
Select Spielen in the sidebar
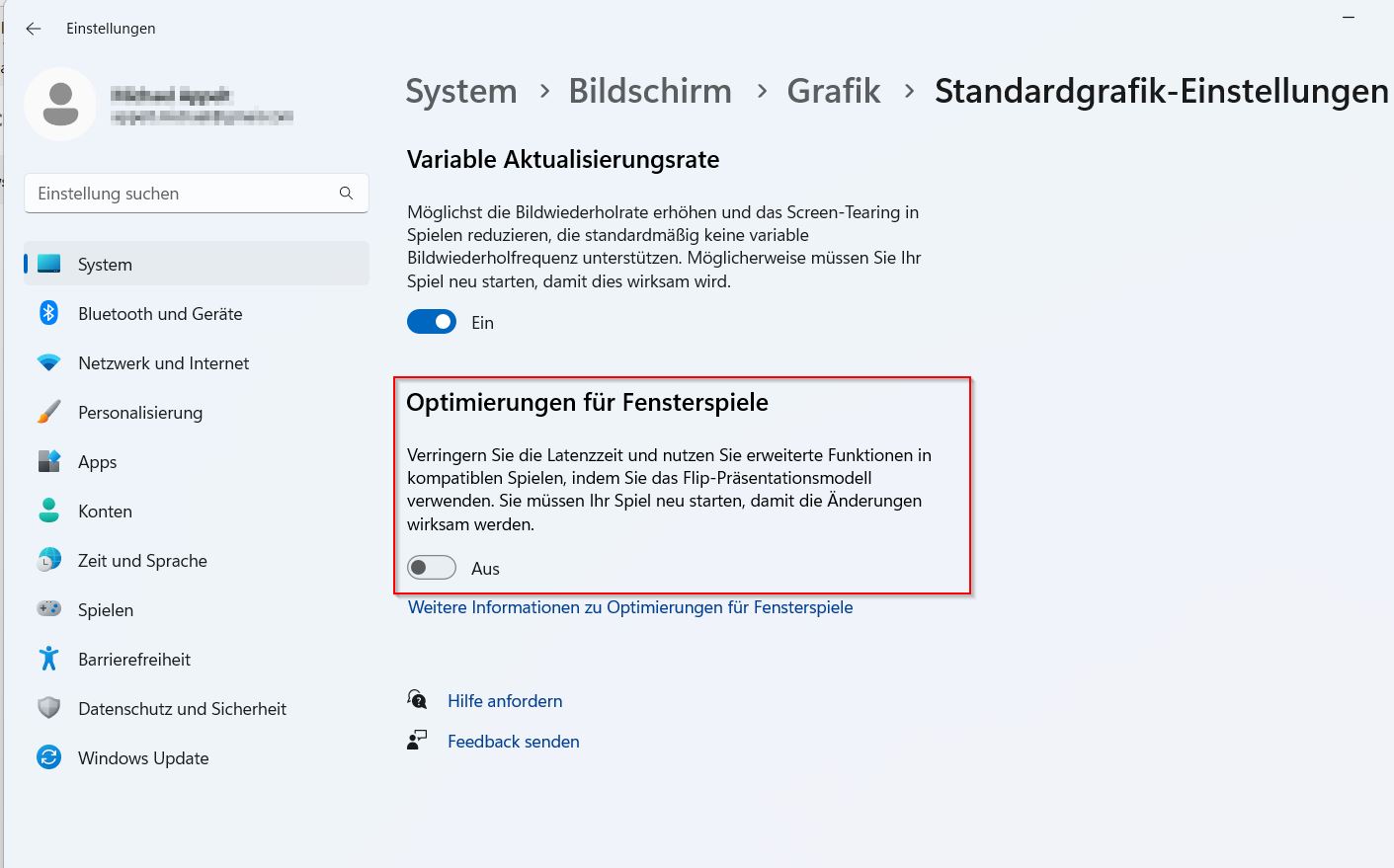pyautogui.click(x=106, y=610)
